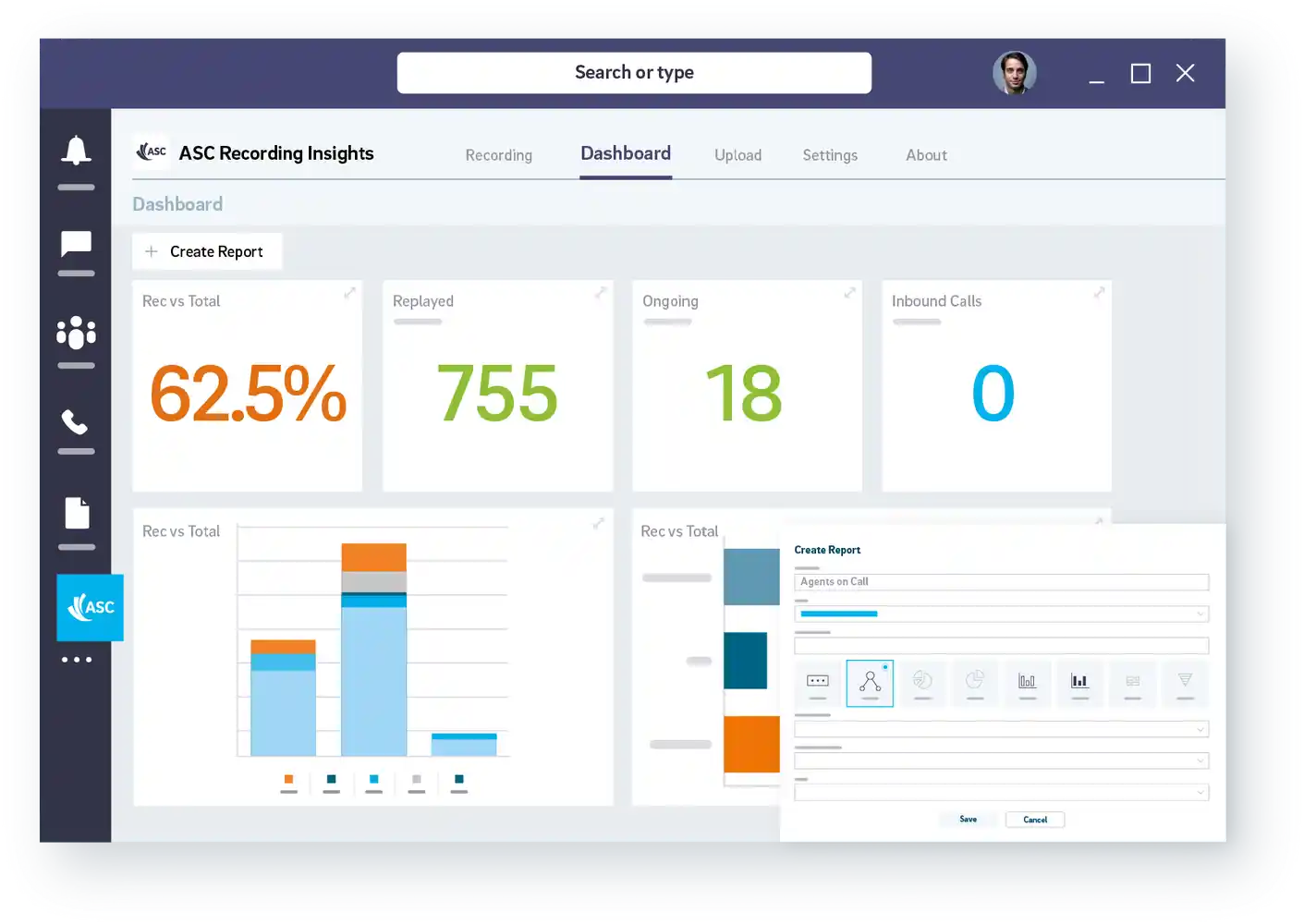Expand the Inbound Calls card
This screenshot has height=924, width=1304.
1099,293
